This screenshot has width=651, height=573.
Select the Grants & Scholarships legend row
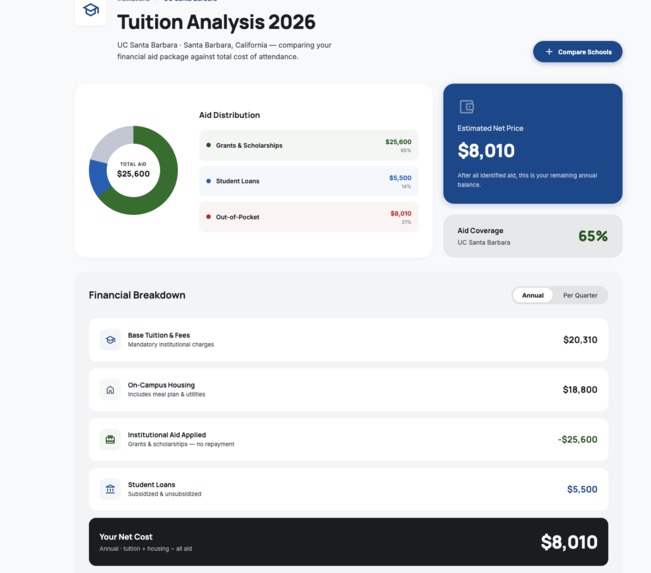pos(308,145)
